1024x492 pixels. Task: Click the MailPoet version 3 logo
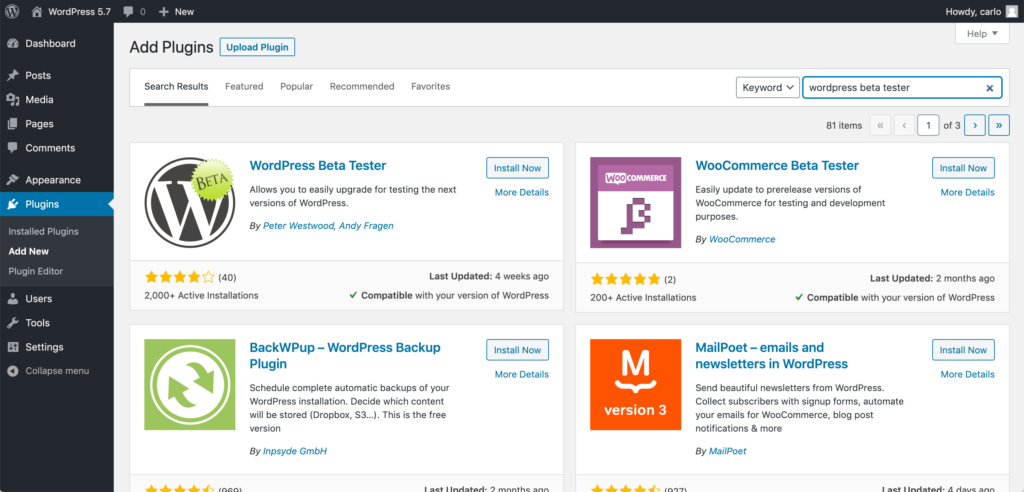click(635, 384)
